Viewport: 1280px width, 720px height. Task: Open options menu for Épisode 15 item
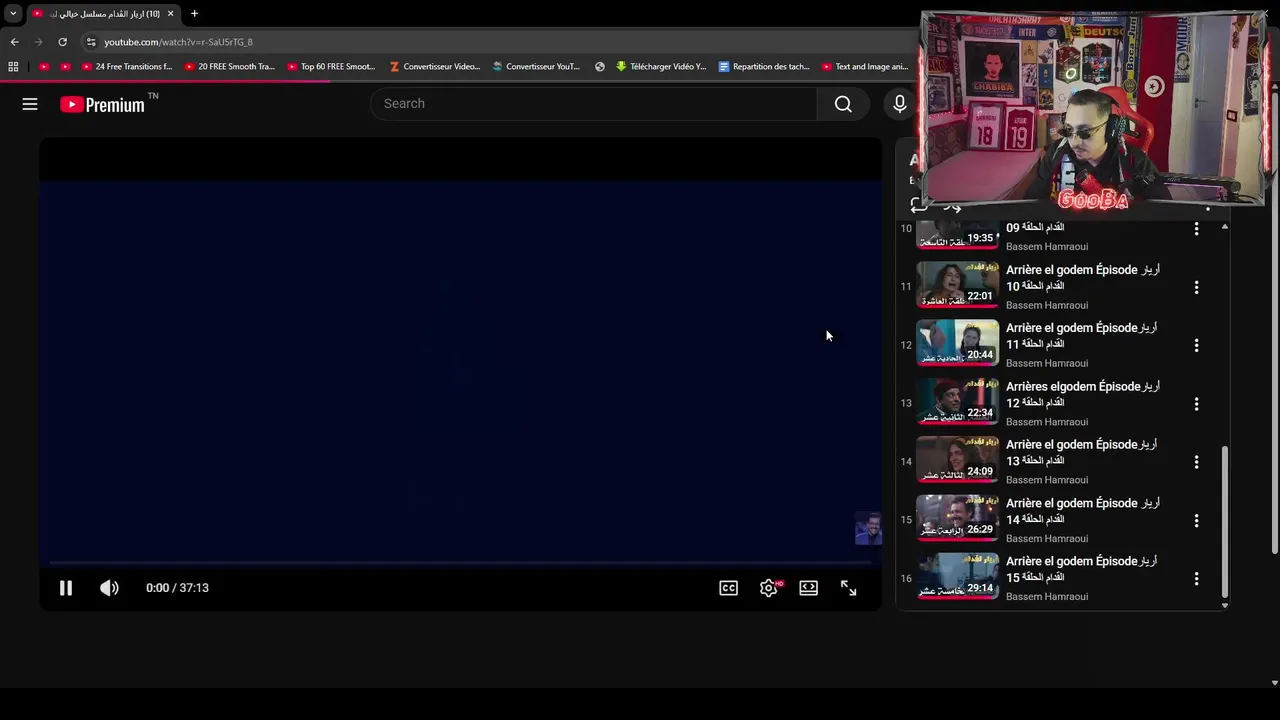click(x=1196, y=579)
